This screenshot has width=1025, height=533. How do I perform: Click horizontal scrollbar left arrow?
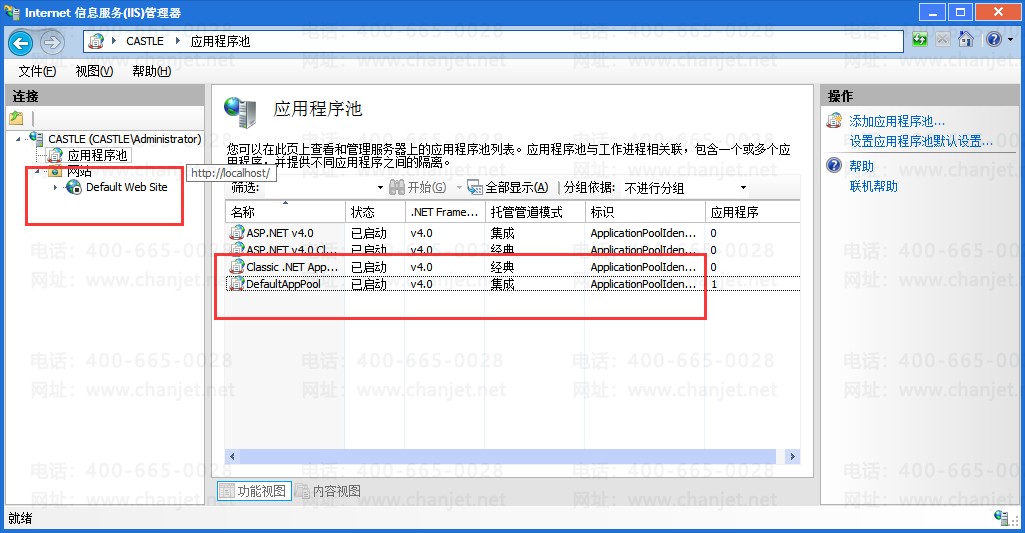[x=232, y=456]
